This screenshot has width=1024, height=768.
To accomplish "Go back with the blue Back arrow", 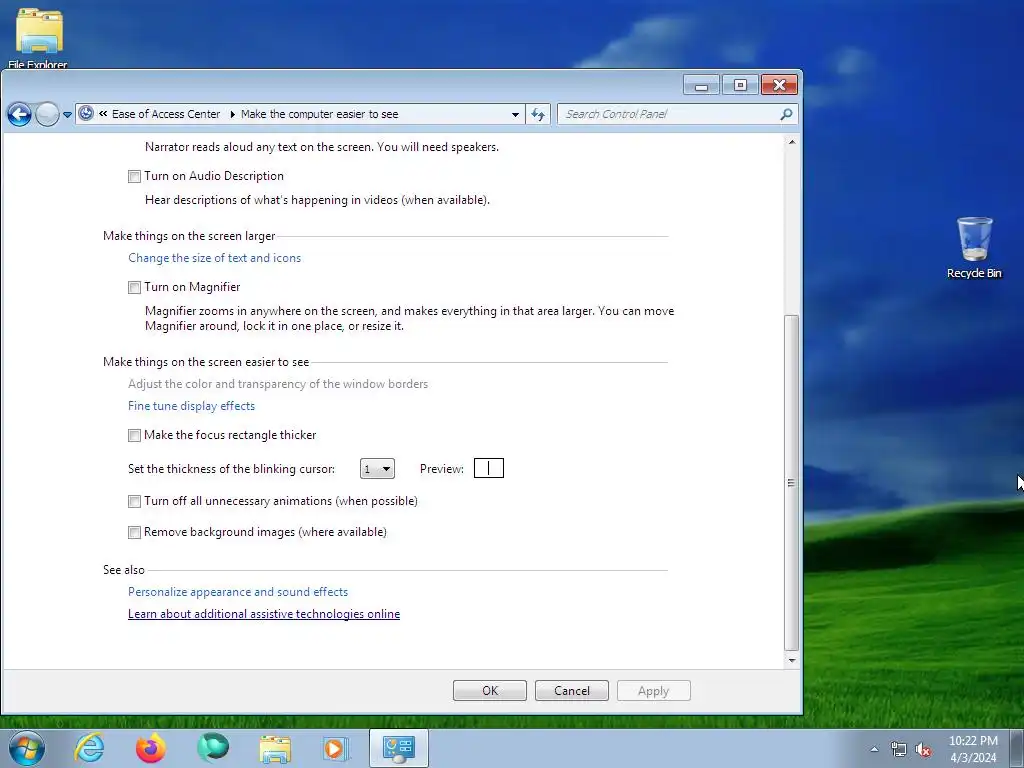I will click(20, 115).
